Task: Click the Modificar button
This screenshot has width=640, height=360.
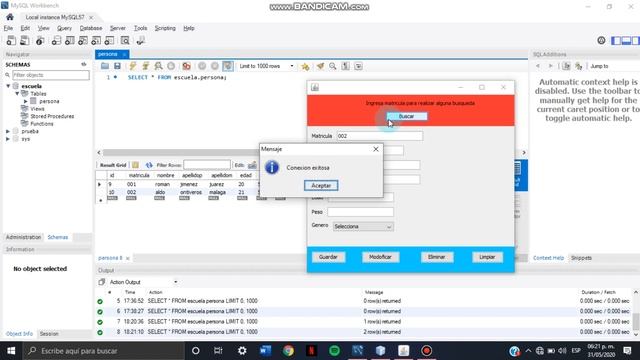Action: click(380, 257)
